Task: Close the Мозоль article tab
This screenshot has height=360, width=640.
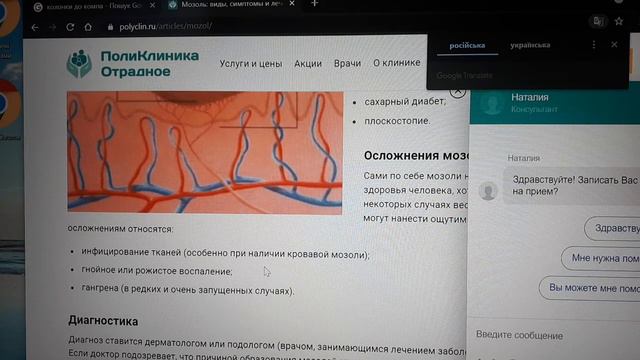Action: 292,4
